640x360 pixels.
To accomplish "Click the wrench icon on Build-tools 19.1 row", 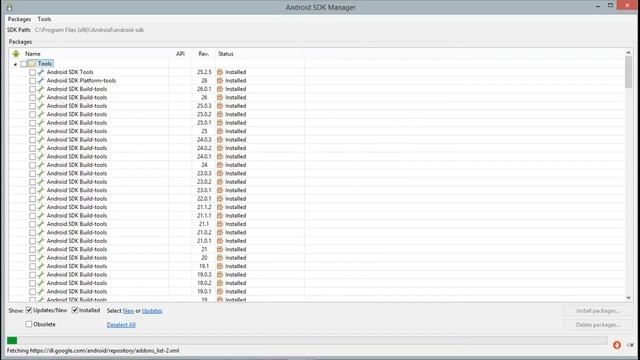I will [41, 266].
